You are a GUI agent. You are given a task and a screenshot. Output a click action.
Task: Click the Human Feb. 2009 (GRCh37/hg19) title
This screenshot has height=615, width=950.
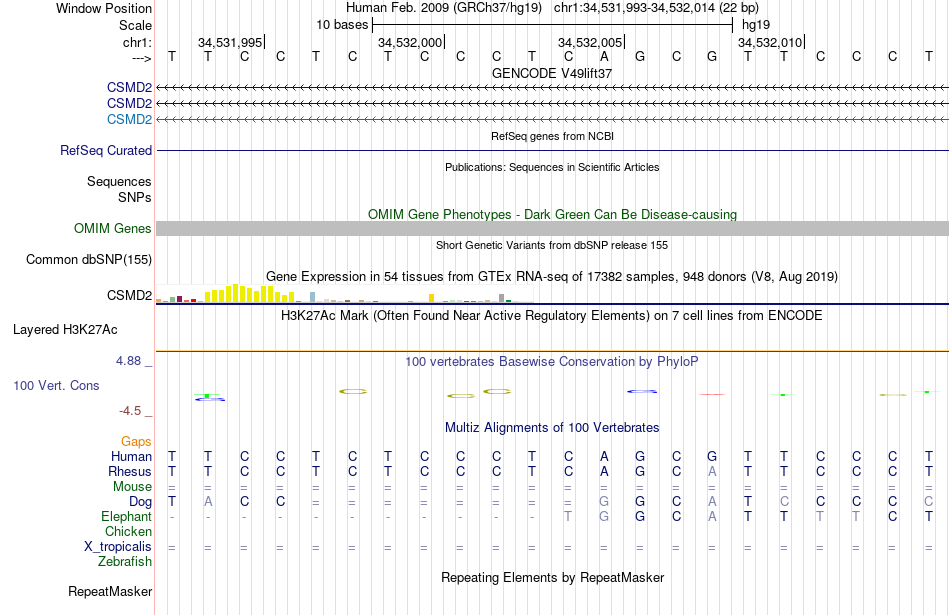pos(443,8)
